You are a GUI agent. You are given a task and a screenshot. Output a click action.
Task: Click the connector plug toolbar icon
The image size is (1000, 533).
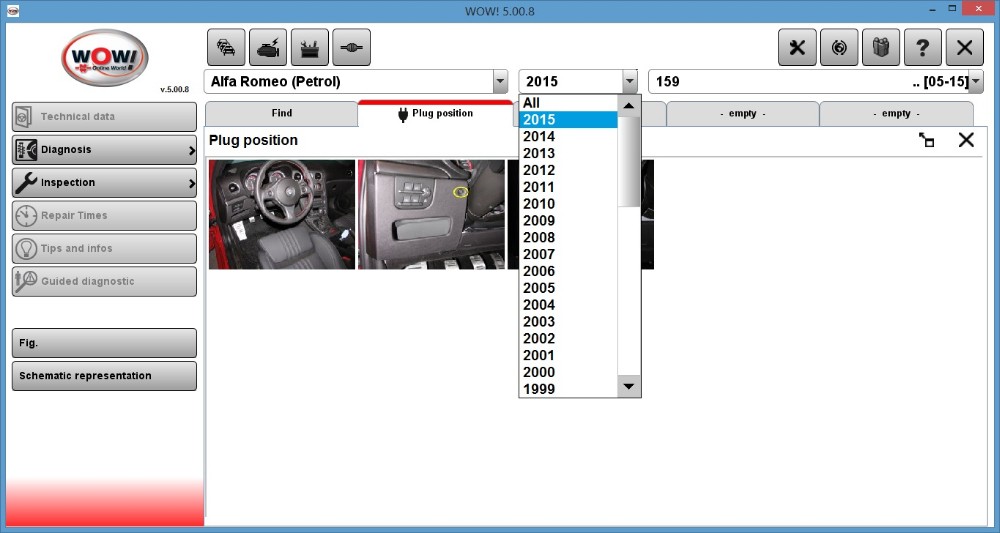351,47
